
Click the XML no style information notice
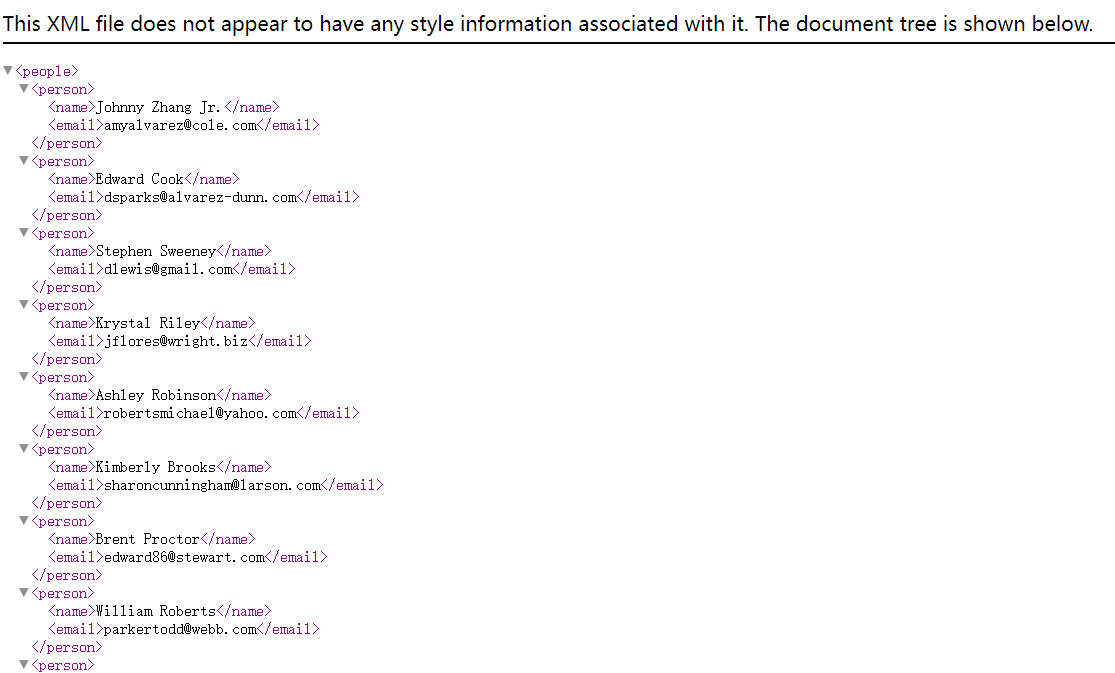pos(548,23)
